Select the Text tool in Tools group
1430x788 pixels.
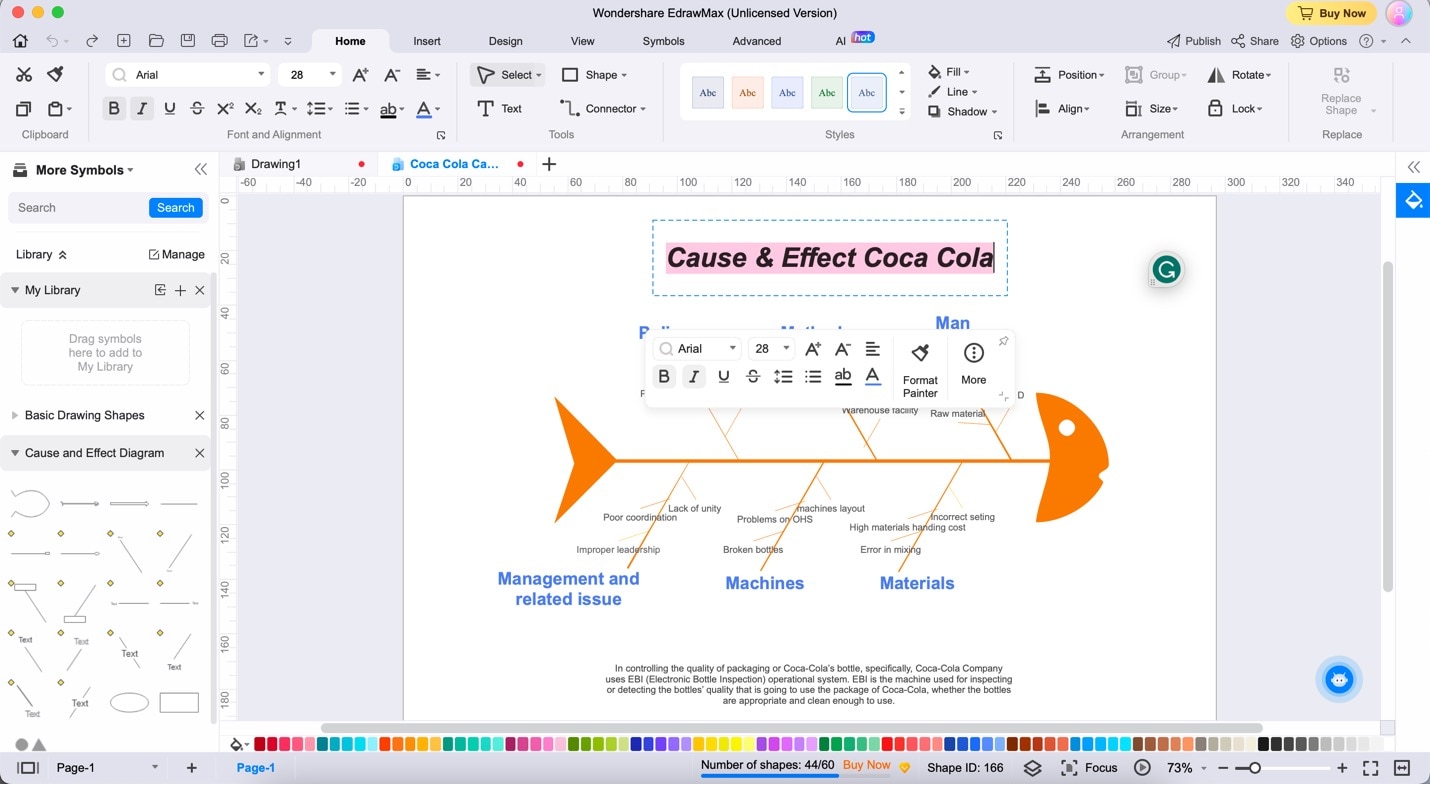[499, 108]
